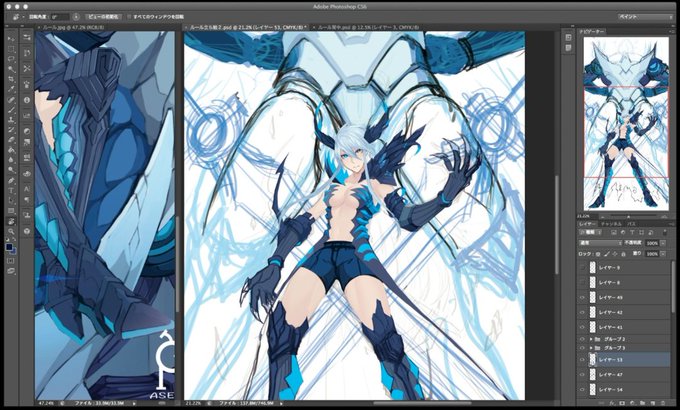
Task: Click the delete layer trash icon
Action: [x=661, y=403]
